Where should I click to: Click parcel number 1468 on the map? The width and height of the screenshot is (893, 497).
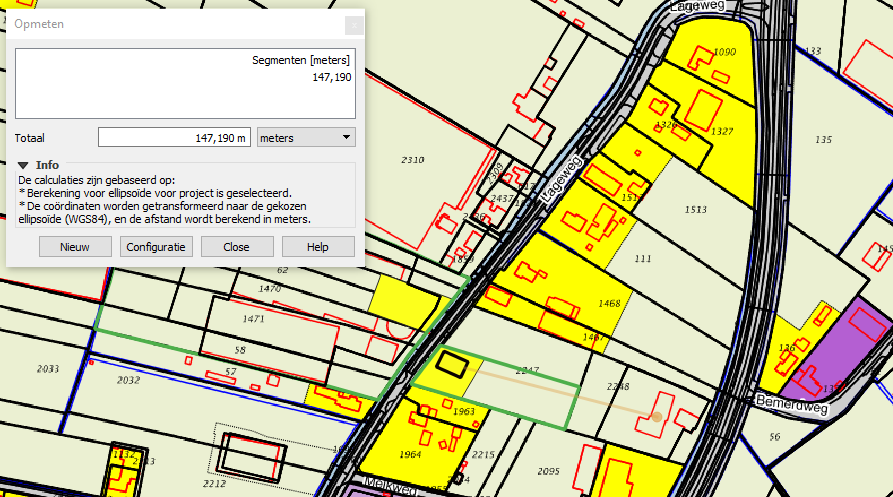pyautogui.click(x=609, y=303)
